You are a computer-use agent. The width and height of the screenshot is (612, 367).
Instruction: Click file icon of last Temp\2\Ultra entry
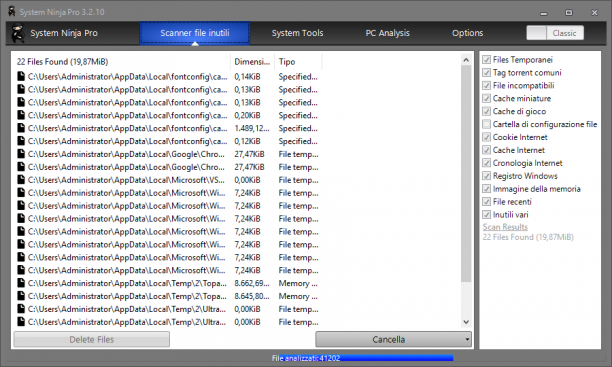tap(21, 322)
